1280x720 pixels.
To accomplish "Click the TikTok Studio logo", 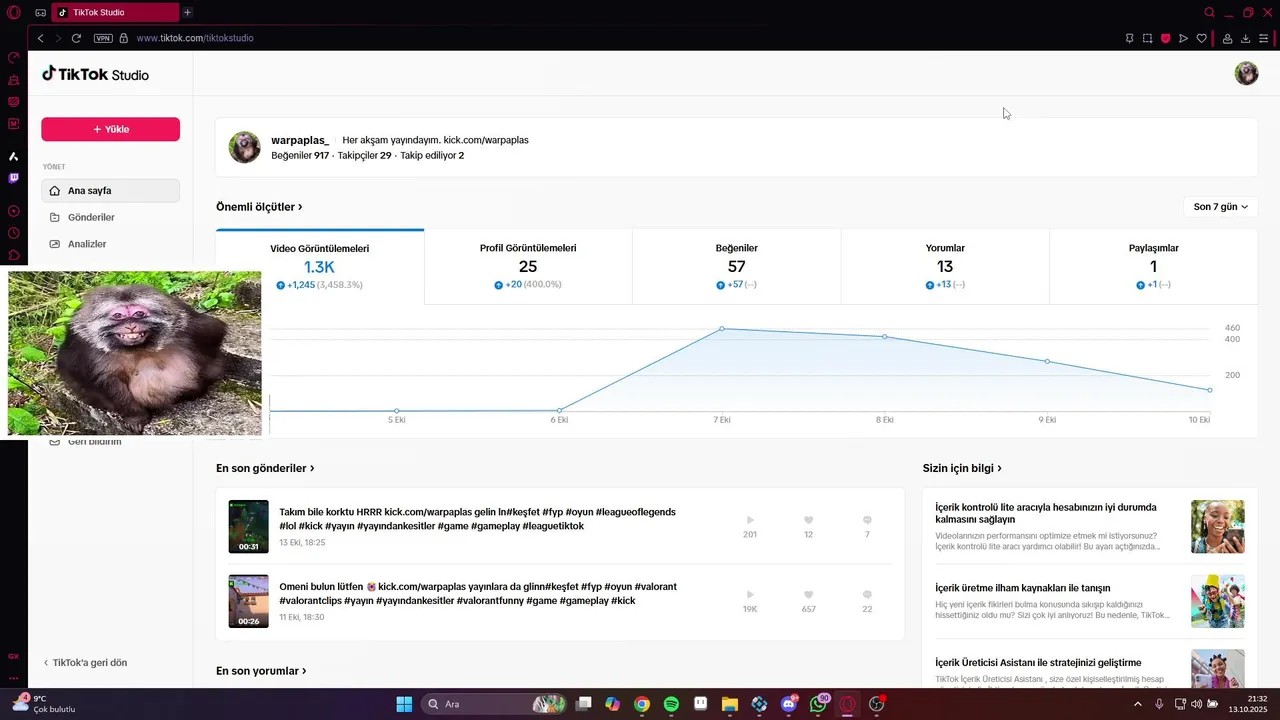I will click(95, 74).
